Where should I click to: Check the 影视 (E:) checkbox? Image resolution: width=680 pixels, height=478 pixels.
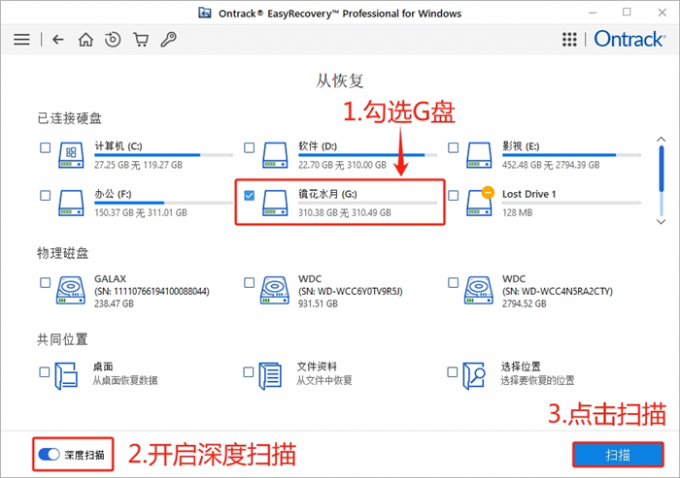tap(453, 147)
